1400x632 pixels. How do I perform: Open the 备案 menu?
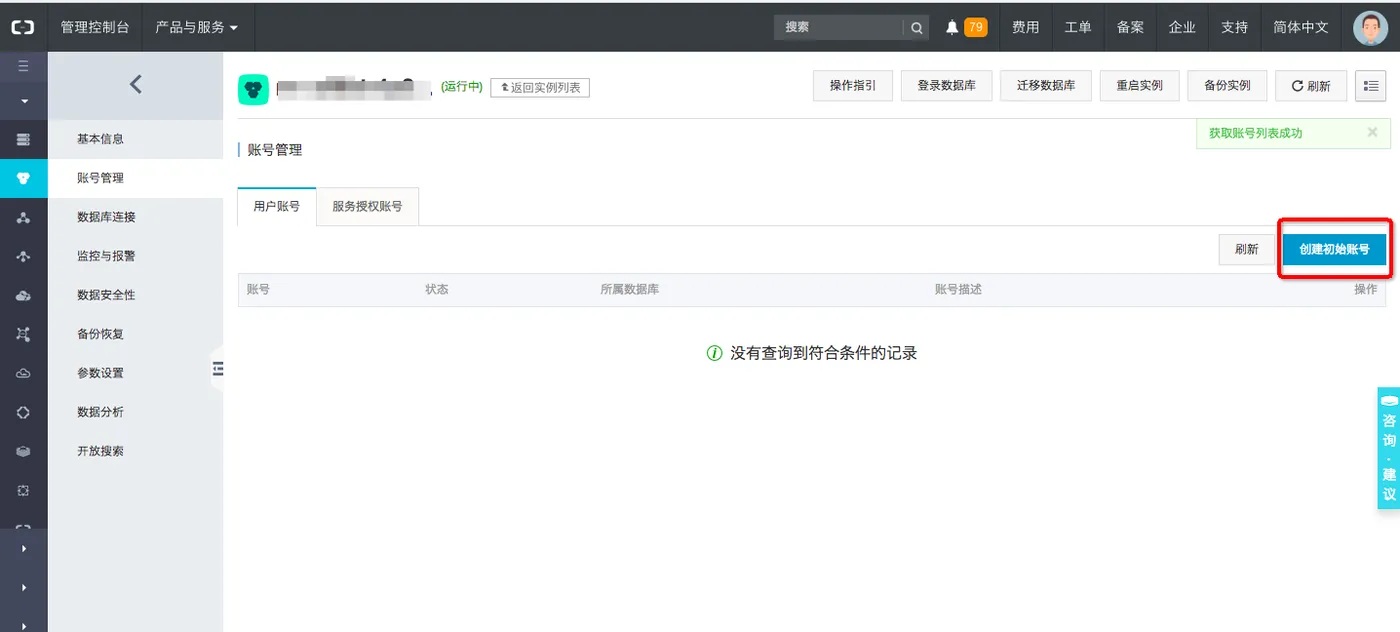click(x=1130, y=27)
